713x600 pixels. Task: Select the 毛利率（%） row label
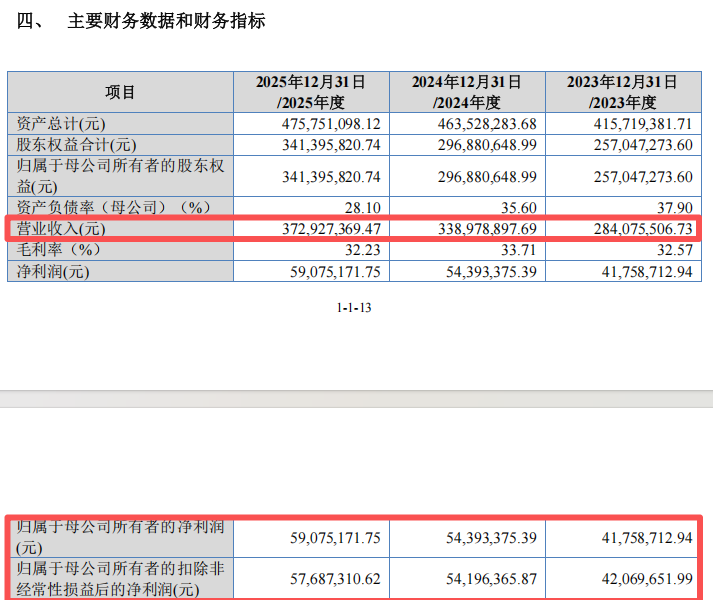pos(59,249)
